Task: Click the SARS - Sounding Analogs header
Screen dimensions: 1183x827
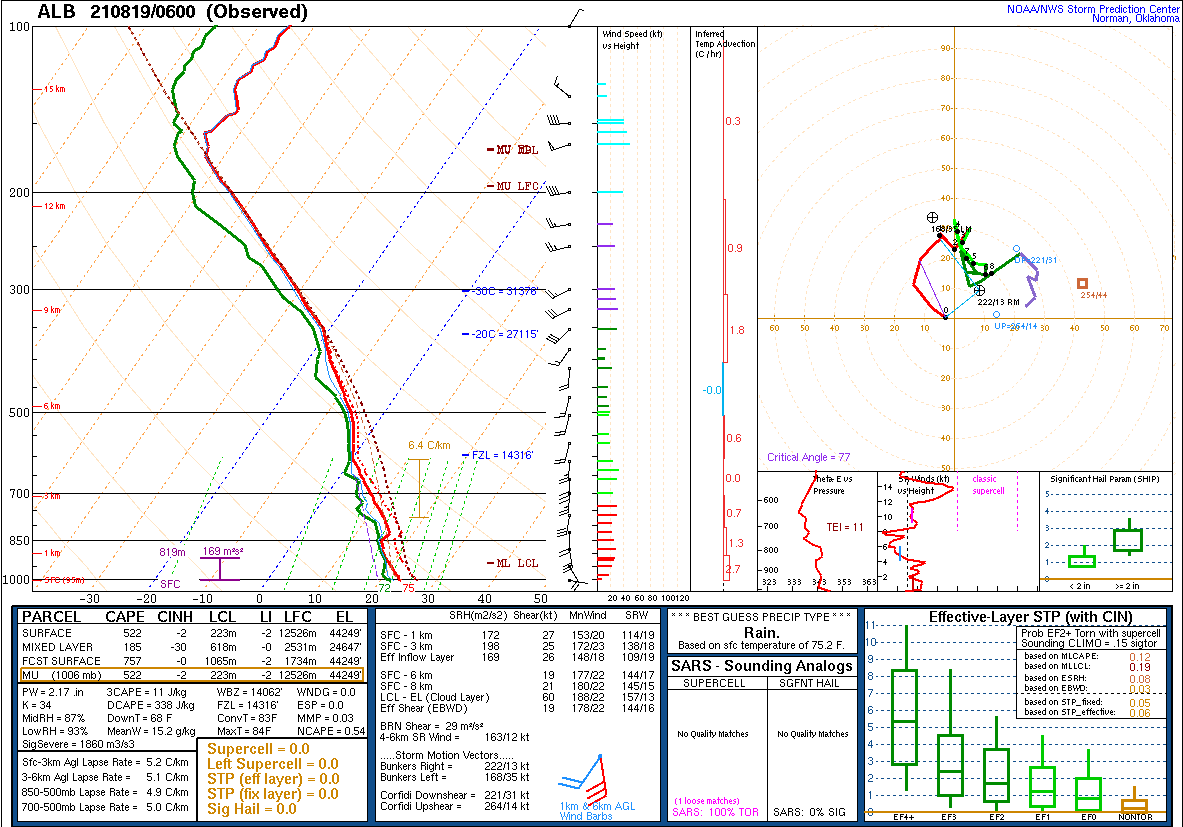Action: point(761,666)
